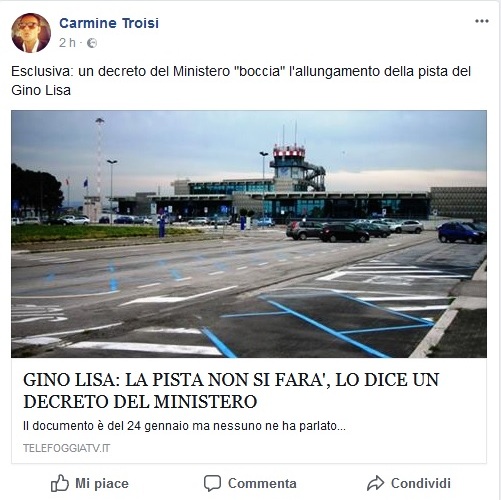501x500 pixels.
Task: Click the public audience globe icon
Action: tap(92, 43)
